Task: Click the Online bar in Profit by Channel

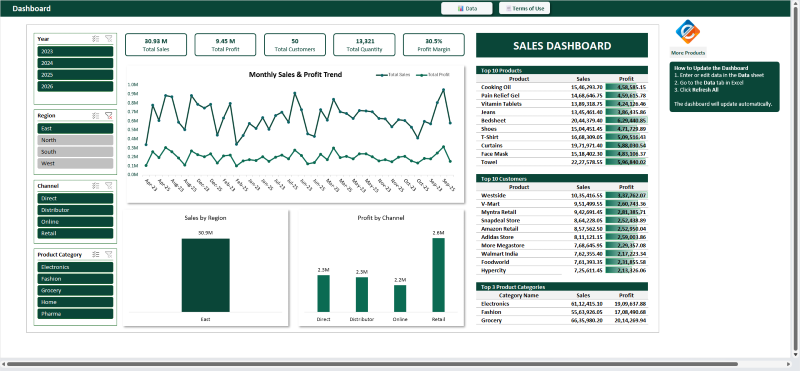Action: 401,299
